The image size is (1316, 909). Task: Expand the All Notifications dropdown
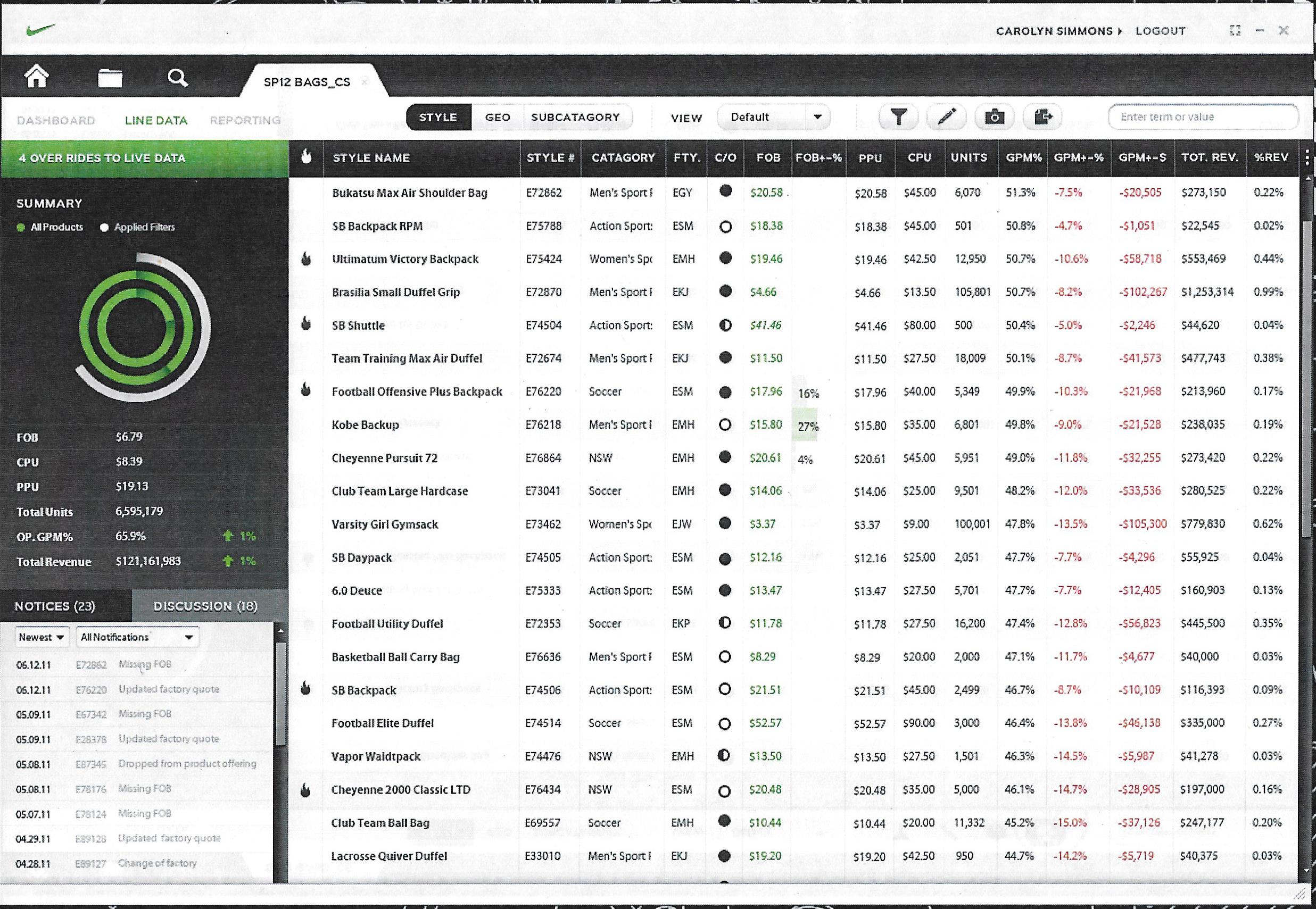[137, 637]
